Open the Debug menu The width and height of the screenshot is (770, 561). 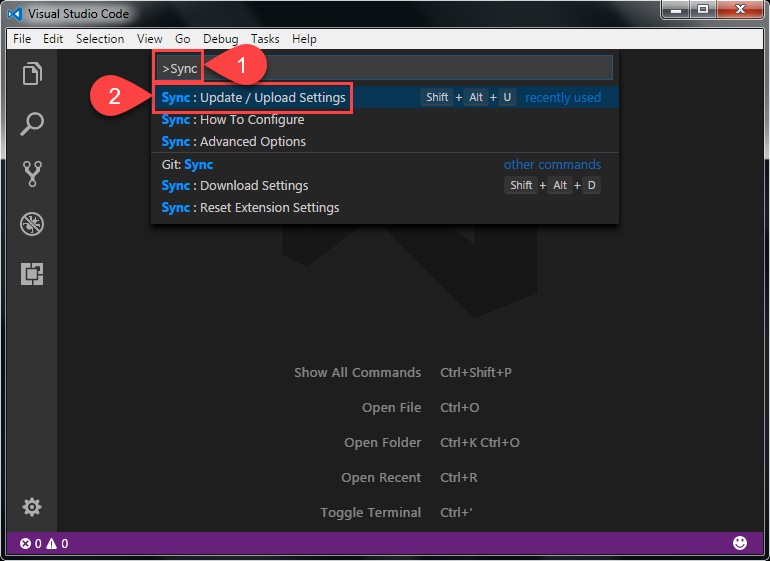(221, 39)
